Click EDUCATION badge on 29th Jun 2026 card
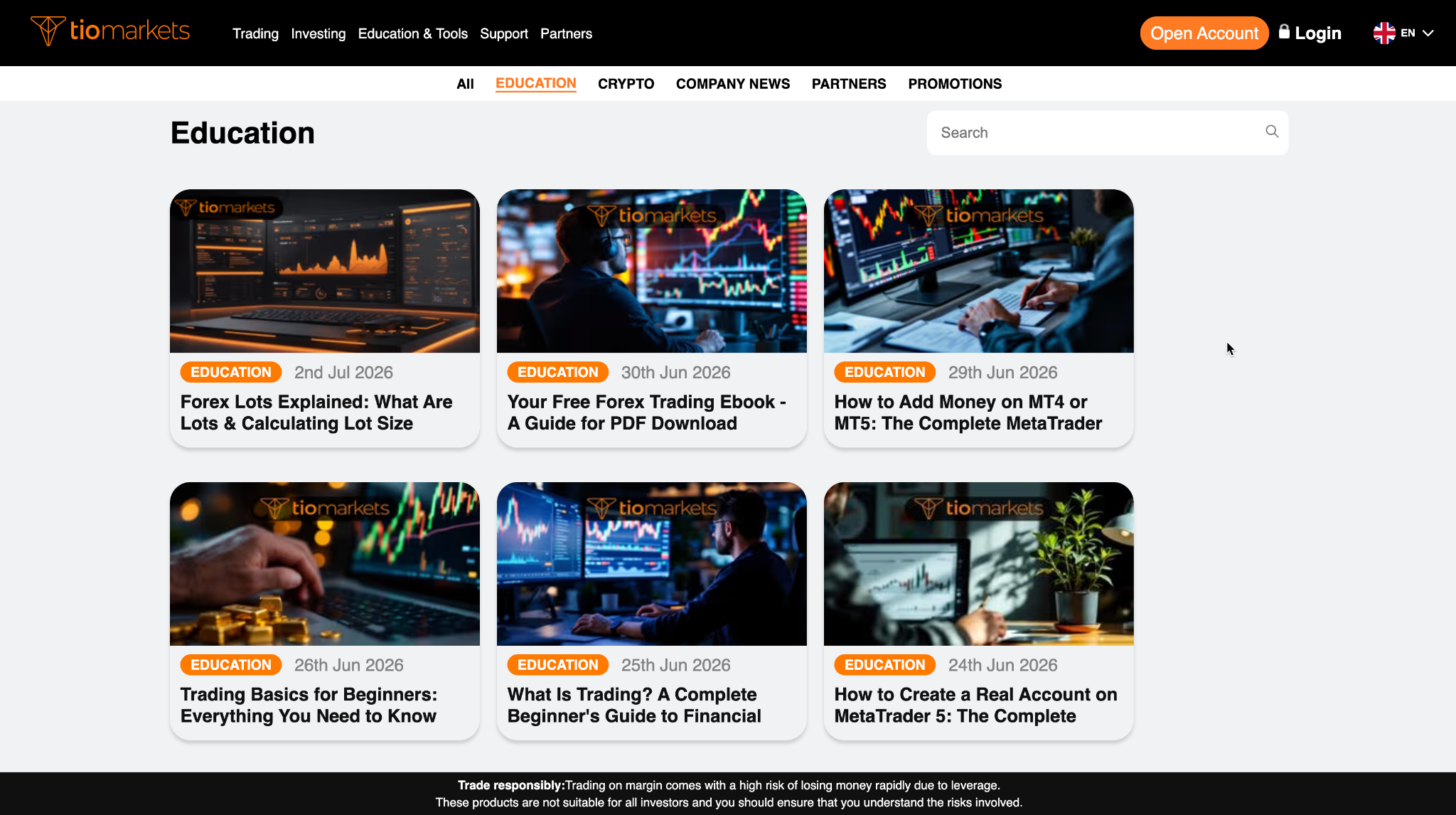The image size is (1456, 815). coord(884,372)
